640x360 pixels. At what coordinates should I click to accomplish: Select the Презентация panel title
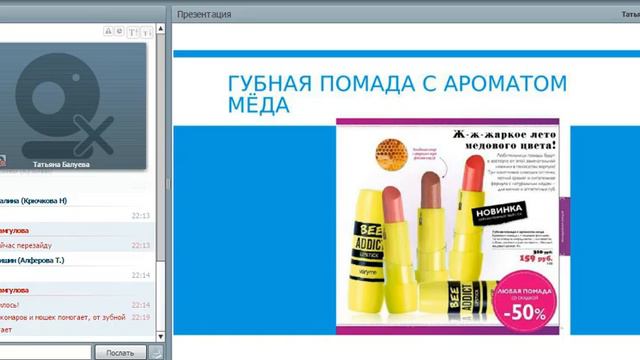click(204, 14)
